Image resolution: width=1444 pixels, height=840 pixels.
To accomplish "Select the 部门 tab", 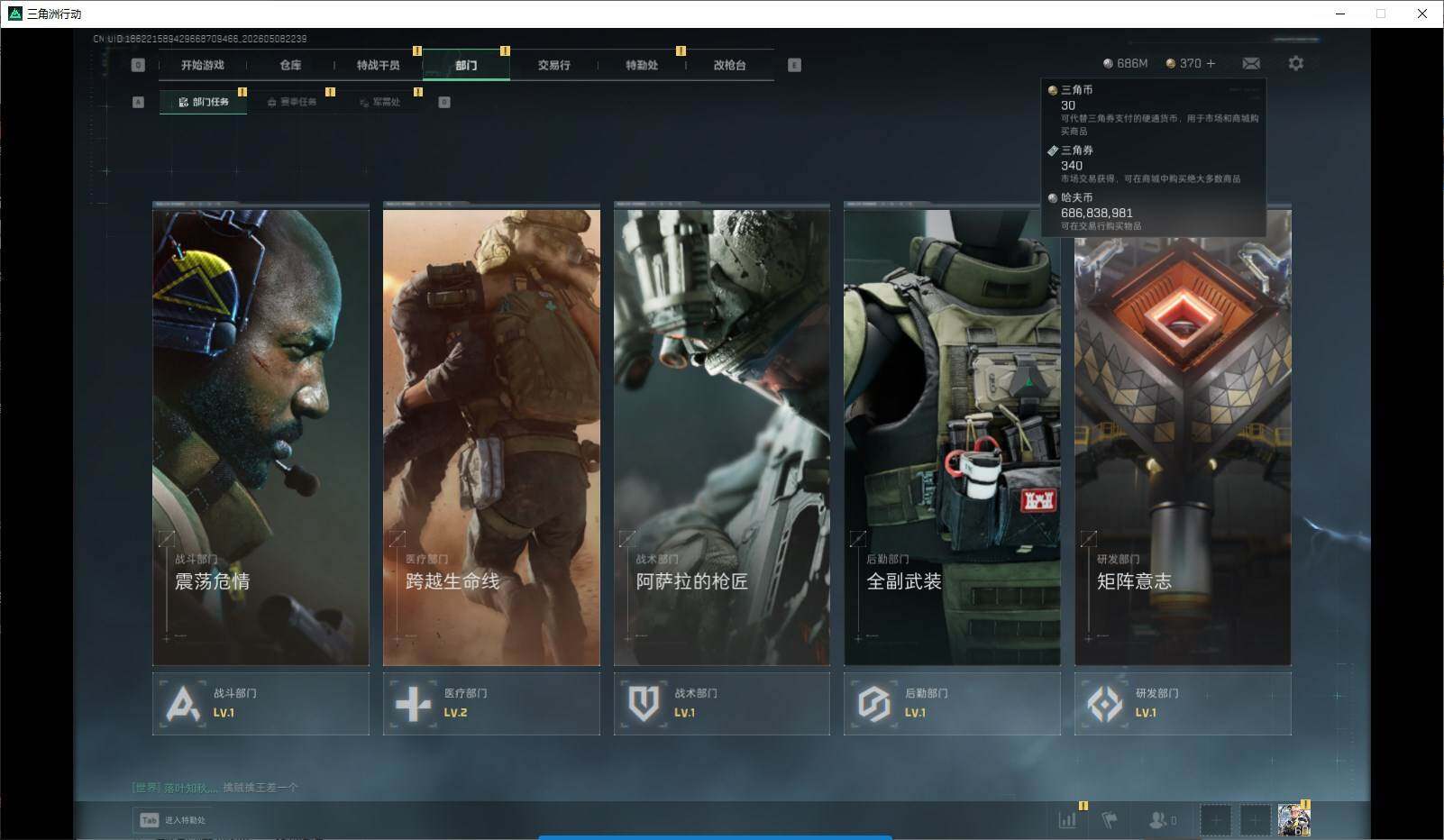I will click(466, 65).
